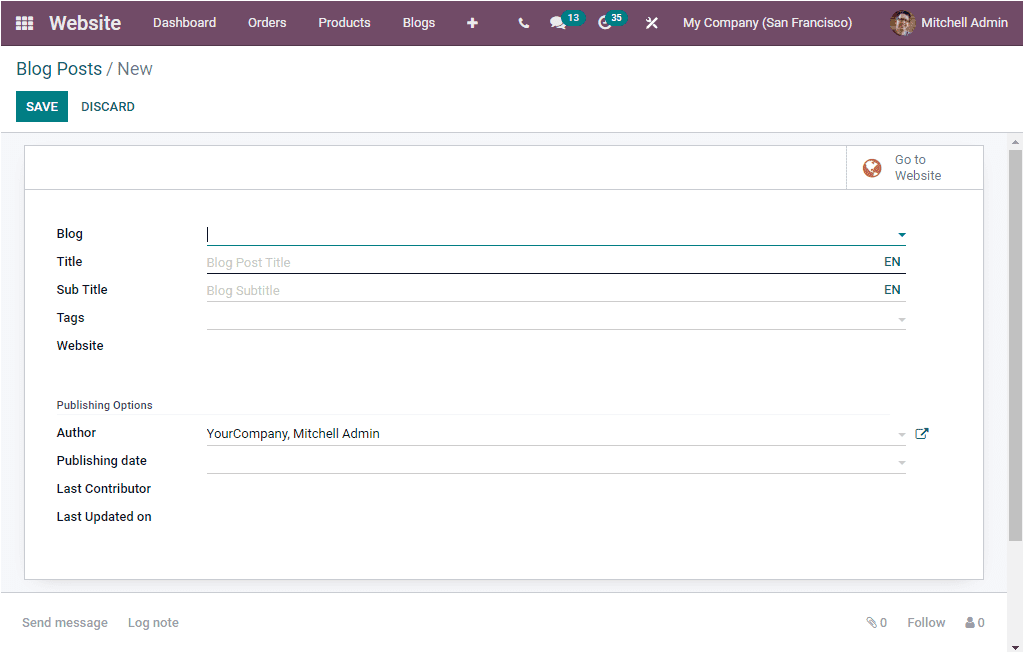This screenshot has height=653, width=1024.
Task: Open the Blog selection dropdown
Action: [901, 234]
